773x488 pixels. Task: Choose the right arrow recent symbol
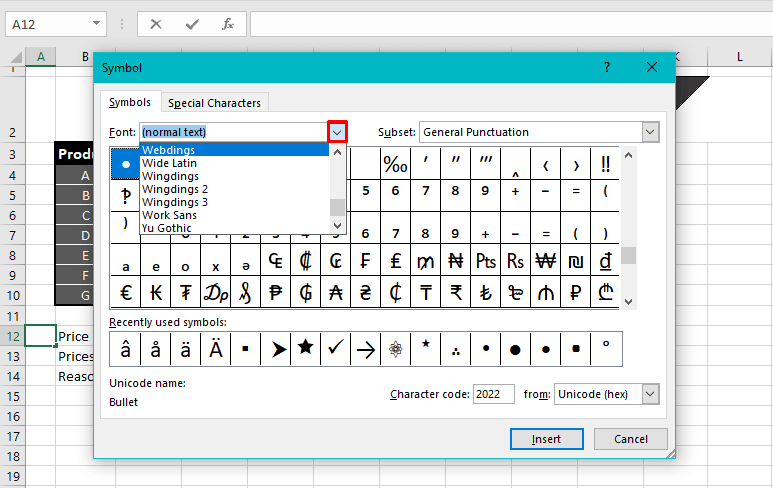pyautogui.click(x=366, y=349)
